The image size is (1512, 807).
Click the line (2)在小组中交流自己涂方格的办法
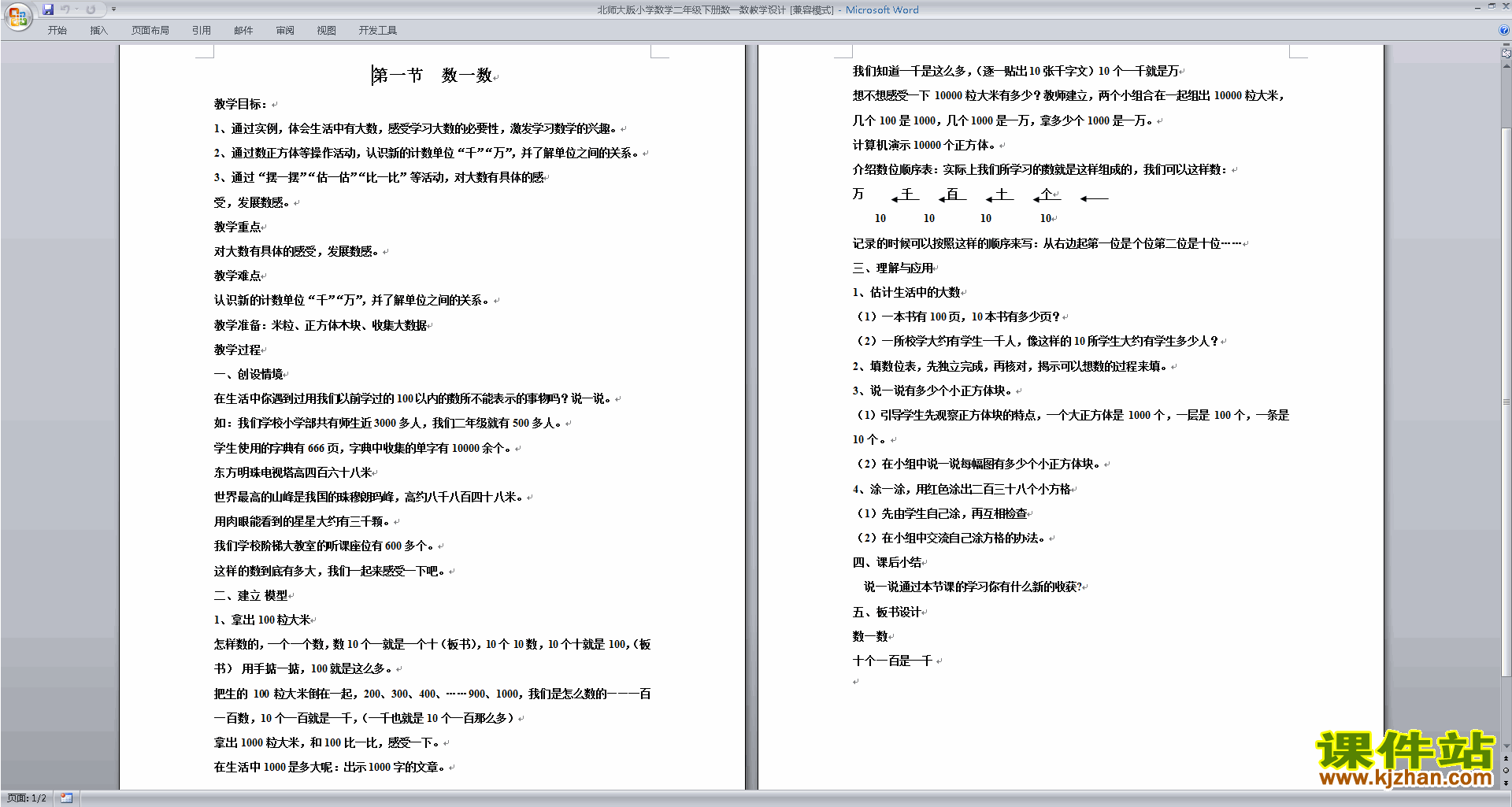[951, 538]
